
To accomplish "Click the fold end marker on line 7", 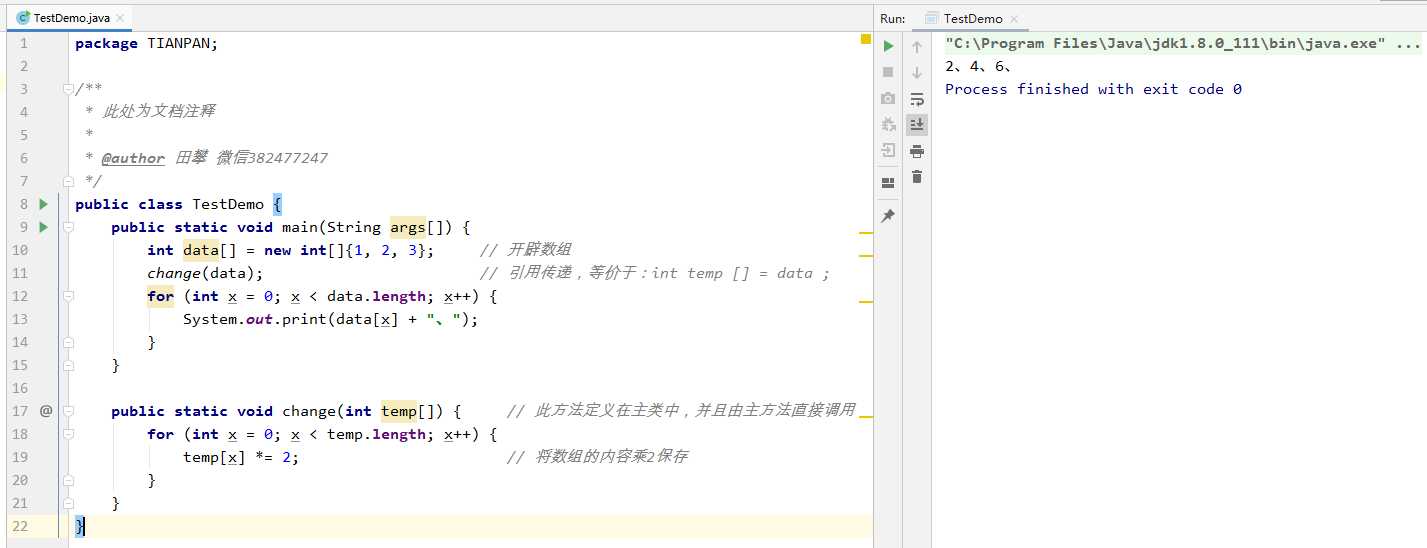I will [x=68, y=181].
